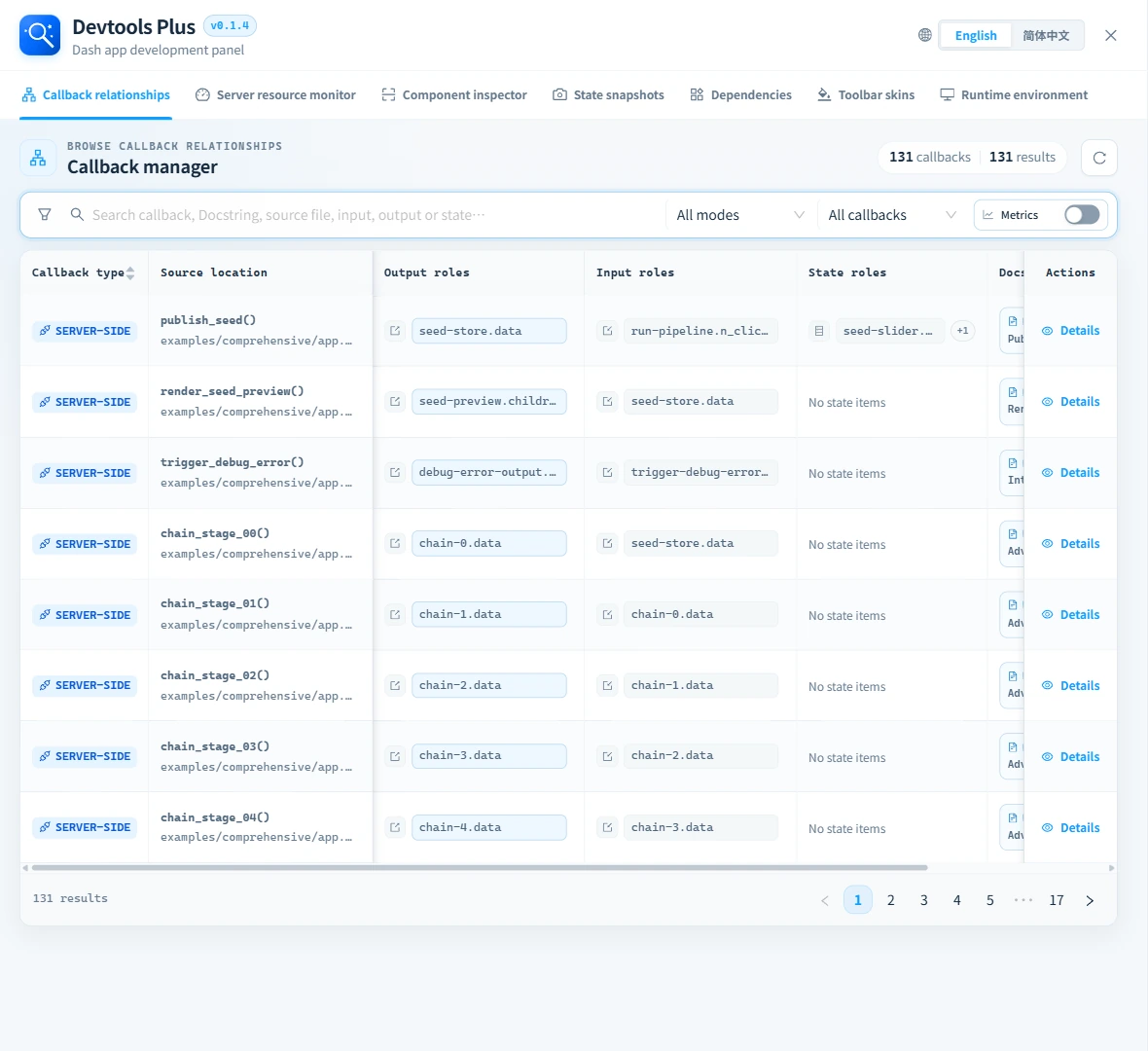Click the filter funnel icon
Screen dimensions: 1148x1051
45,215
